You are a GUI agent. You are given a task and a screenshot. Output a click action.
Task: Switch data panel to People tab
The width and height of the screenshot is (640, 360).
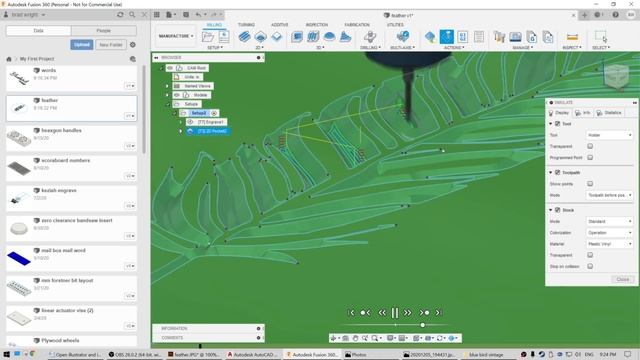[104, 31]
